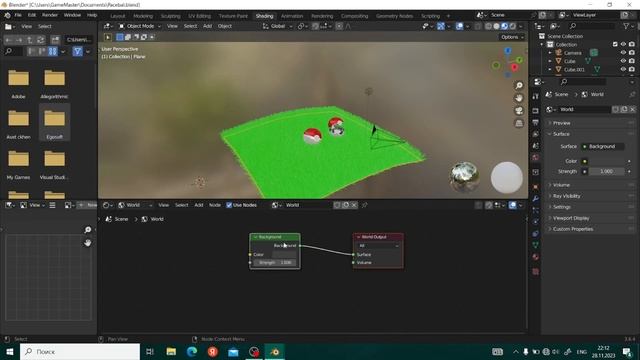Viewport: 640px width, 360px height.
Task: Open shader type World dropdown in node editor
Action: (135, 205)
